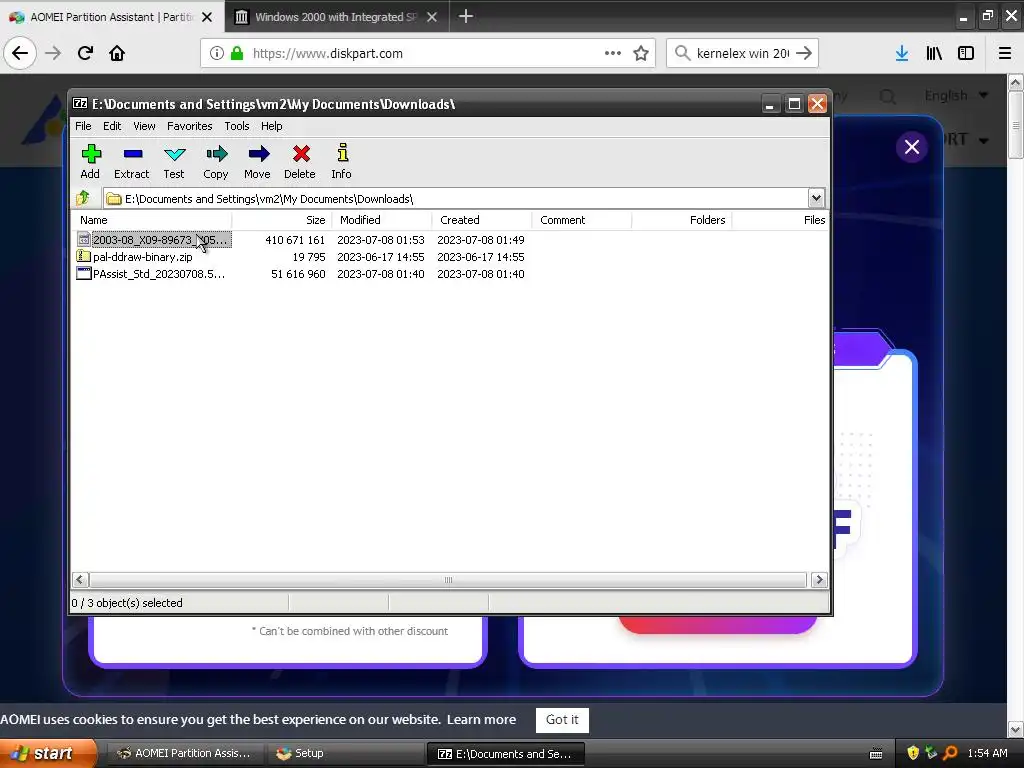The width and height of the screenshot is (1024, 768).
Task: Open the Windows Start menu
Action: click(x=48, y=753)
